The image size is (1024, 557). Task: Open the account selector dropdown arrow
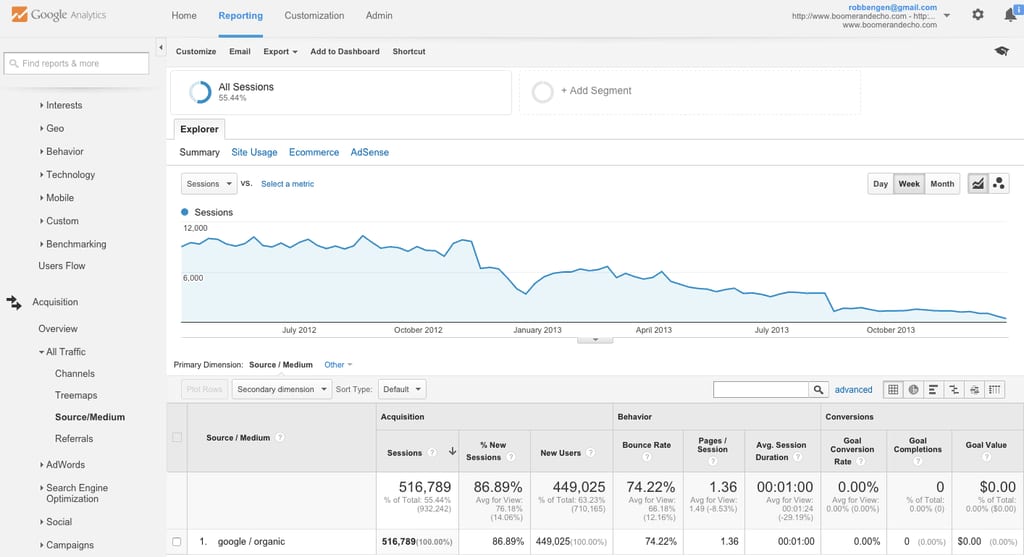point(947,16)
